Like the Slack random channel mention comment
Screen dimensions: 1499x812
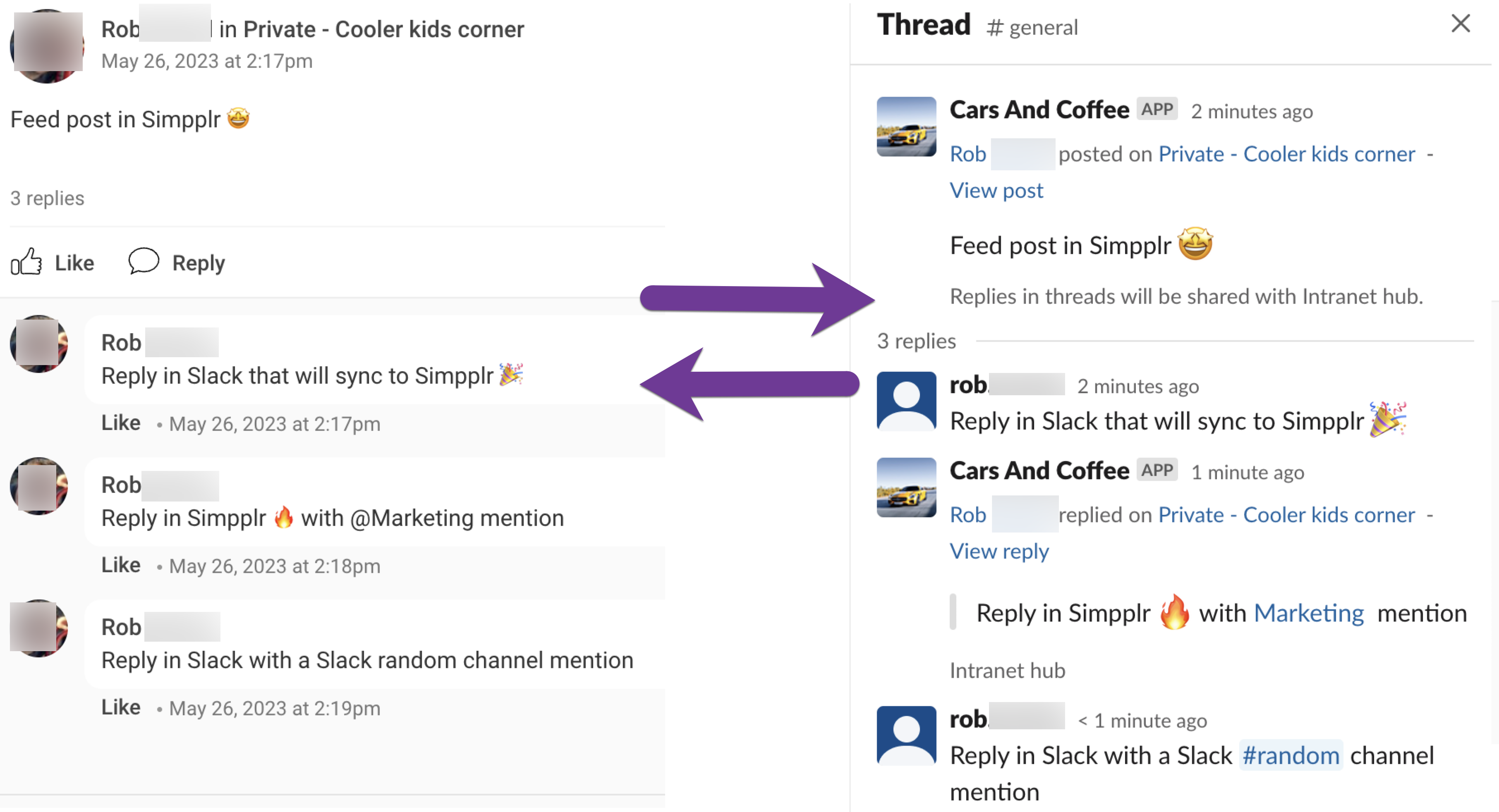[120, 707]
